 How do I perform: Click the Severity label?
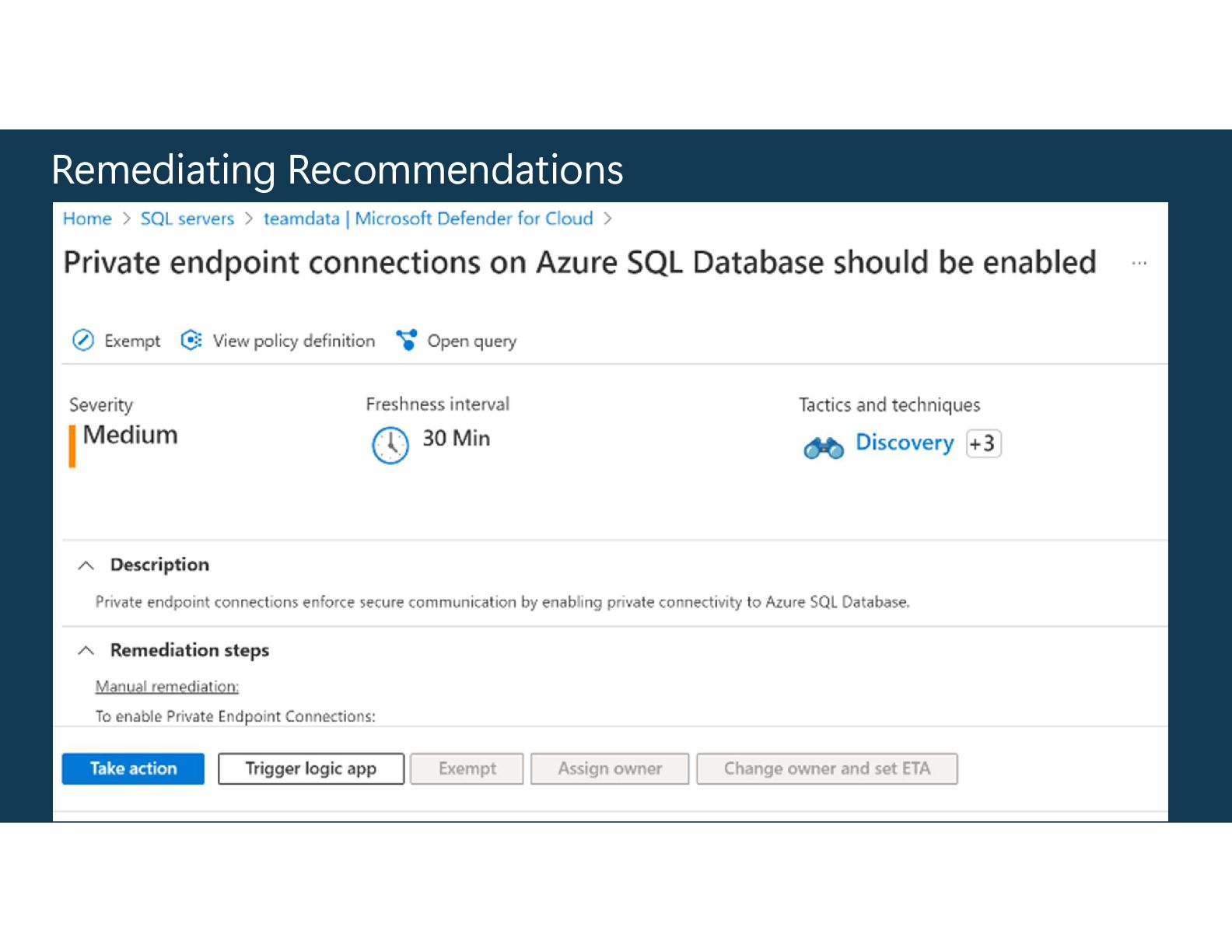[101, 405]
